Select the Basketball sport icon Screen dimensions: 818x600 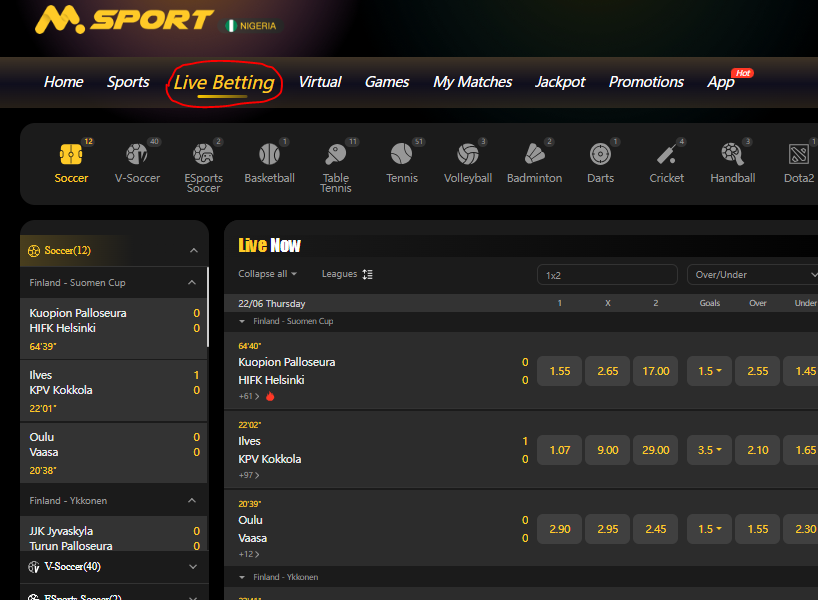coord(269,163)
